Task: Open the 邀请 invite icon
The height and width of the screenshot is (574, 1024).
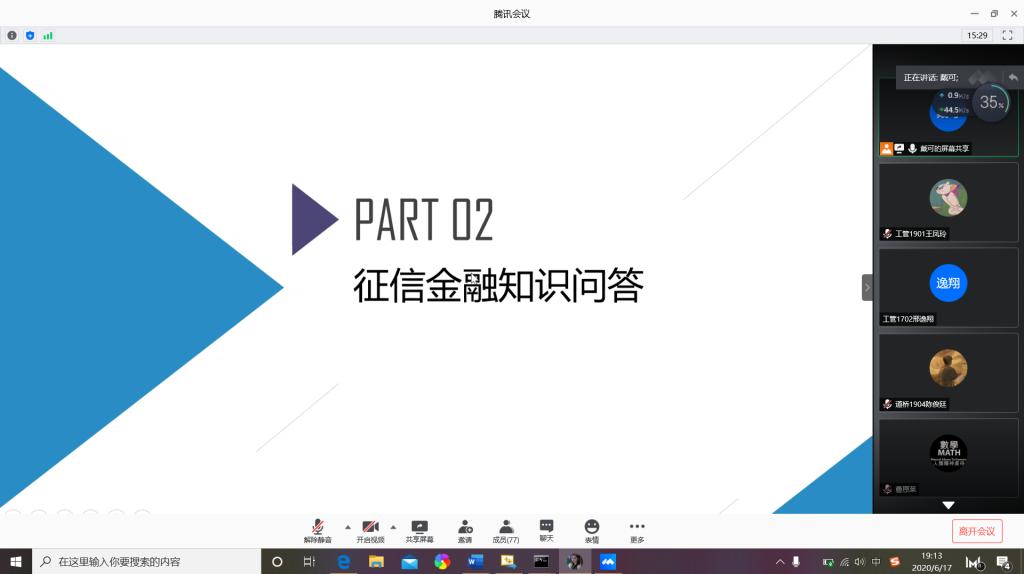Action: click(465, 530)
